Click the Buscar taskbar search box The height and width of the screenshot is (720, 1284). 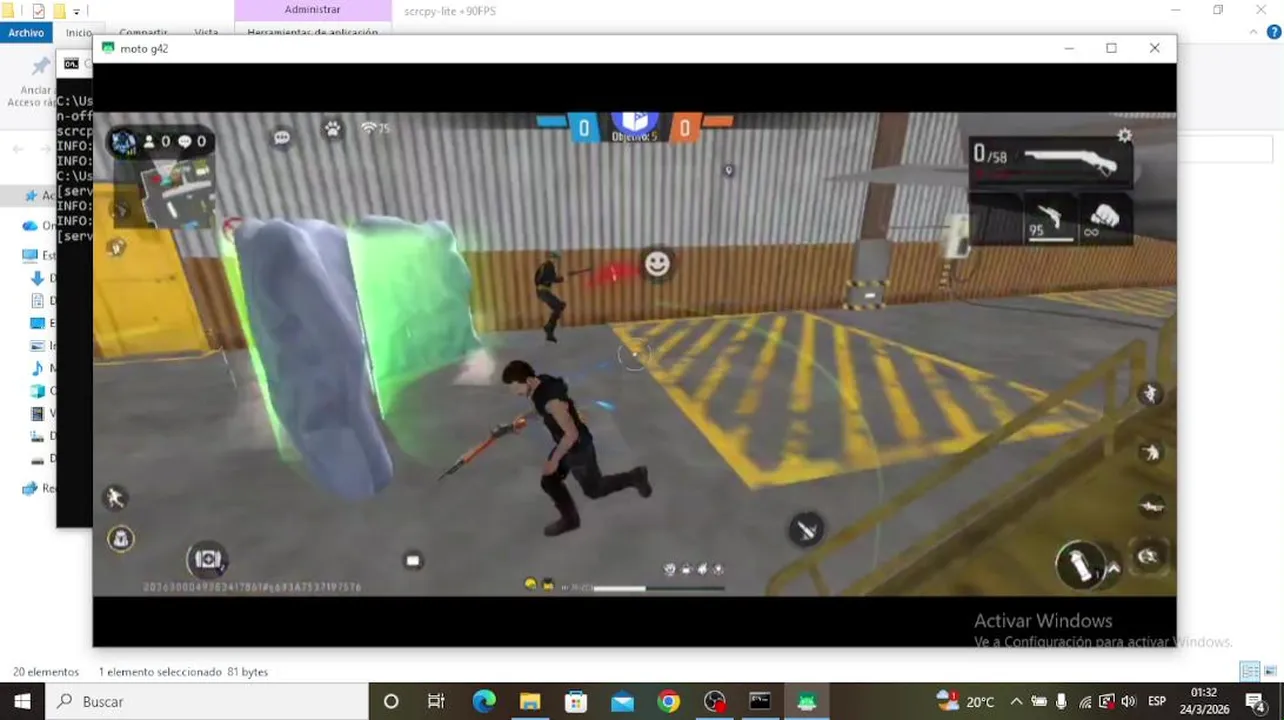tap(207, 701)
